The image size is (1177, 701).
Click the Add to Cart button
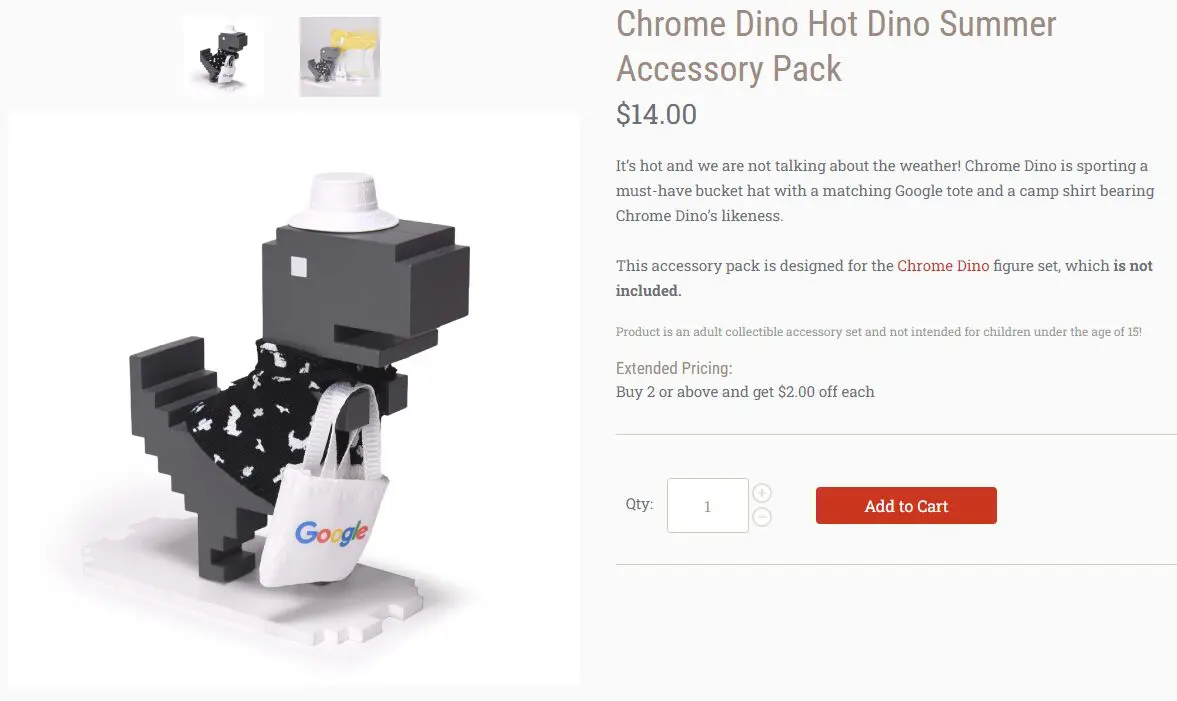pos(906,506)
